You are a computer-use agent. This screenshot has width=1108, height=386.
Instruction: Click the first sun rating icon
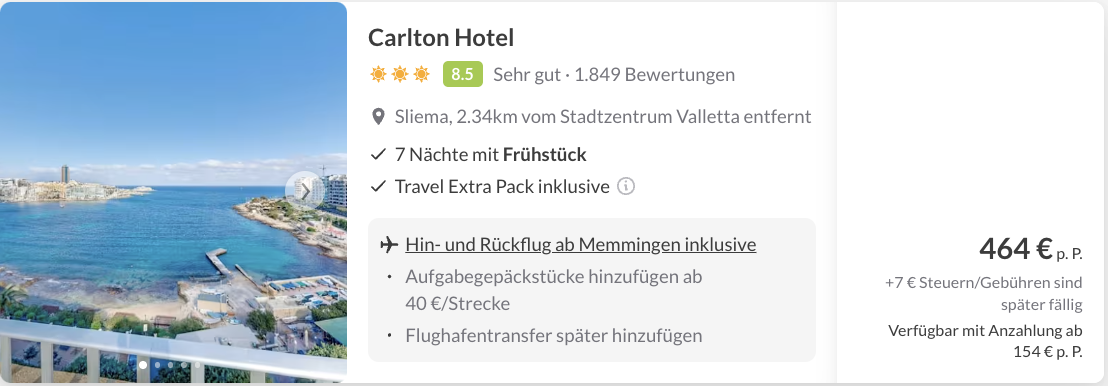[x=378, y=74]
